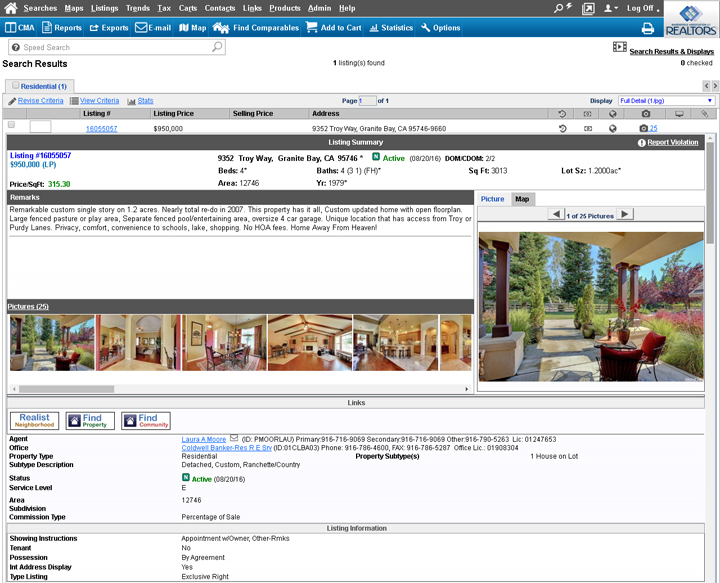
Task: Open the CMA tool
Action: pyautogui.click(x=19, y=28)
